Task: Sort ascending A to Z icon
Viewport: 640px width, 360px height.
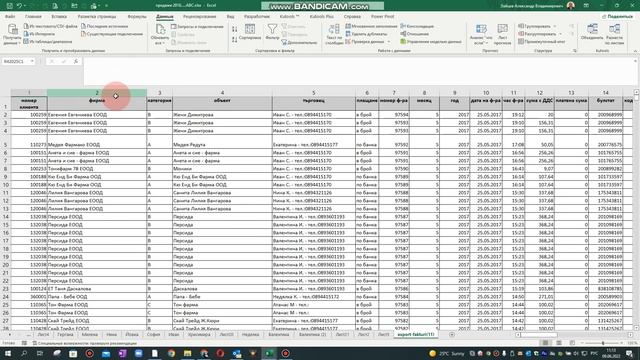Action: [235, 29]
